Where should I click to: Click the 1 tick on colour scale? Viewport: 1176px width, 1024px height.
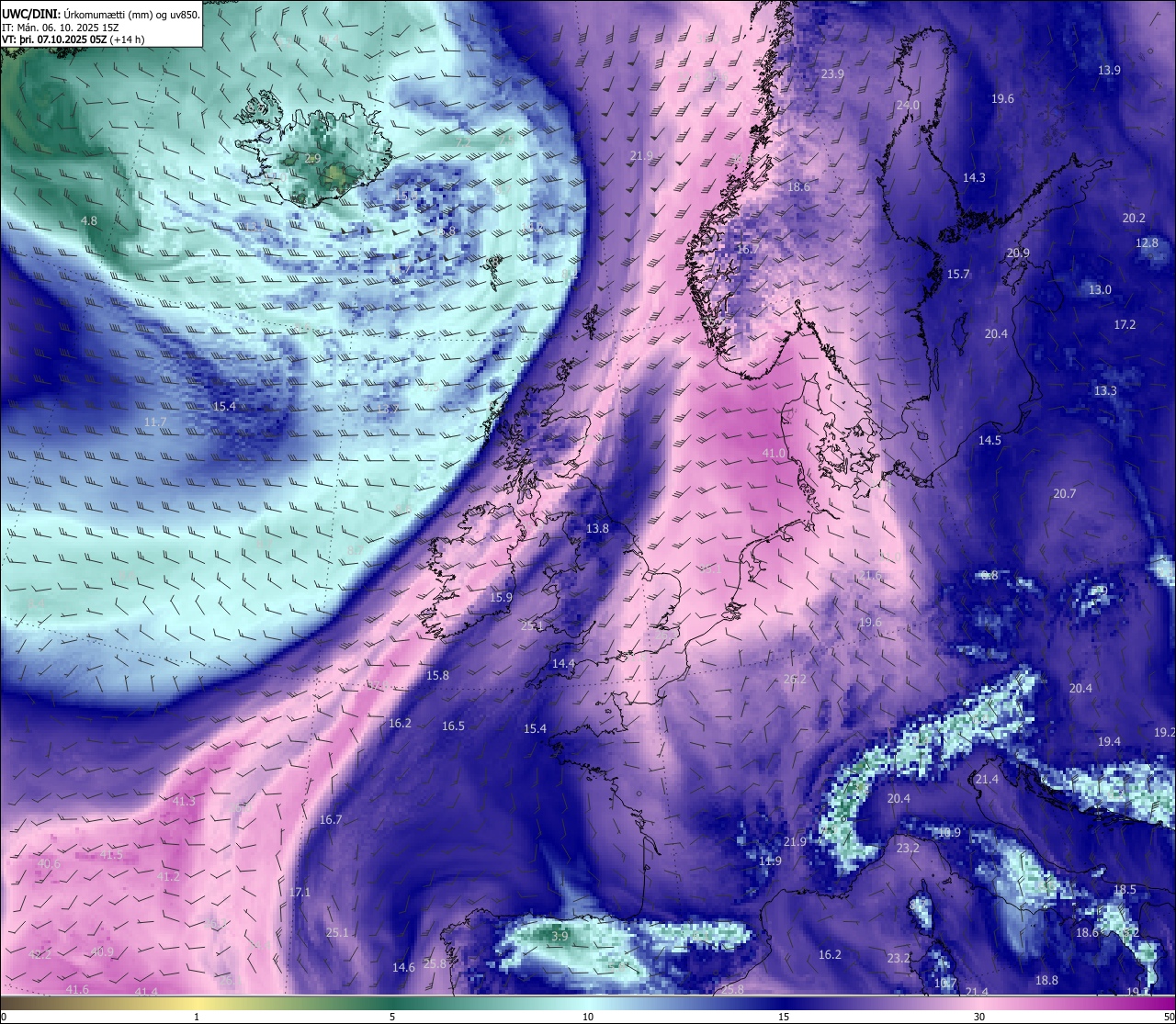click(x=197, y=1017)
